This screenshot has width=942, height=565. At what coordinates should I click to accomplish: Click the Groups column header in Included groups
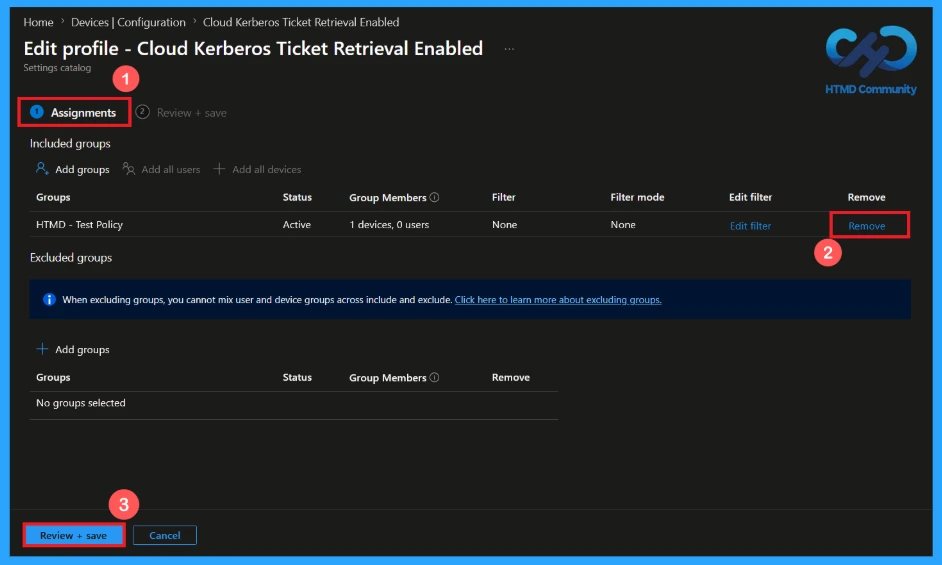tap(53, 197)
